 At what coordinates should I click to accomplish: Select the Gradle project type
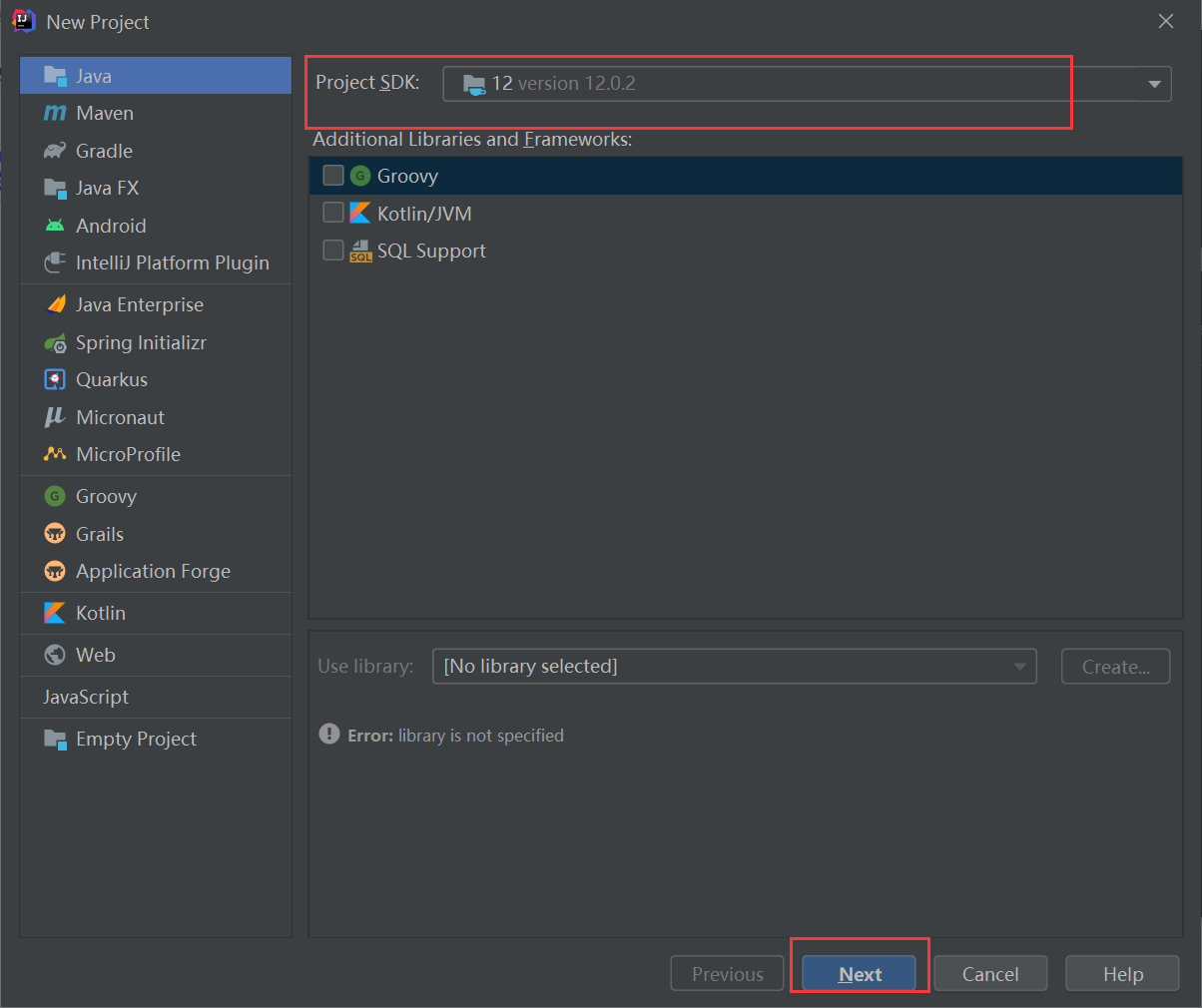pos(156,151)
